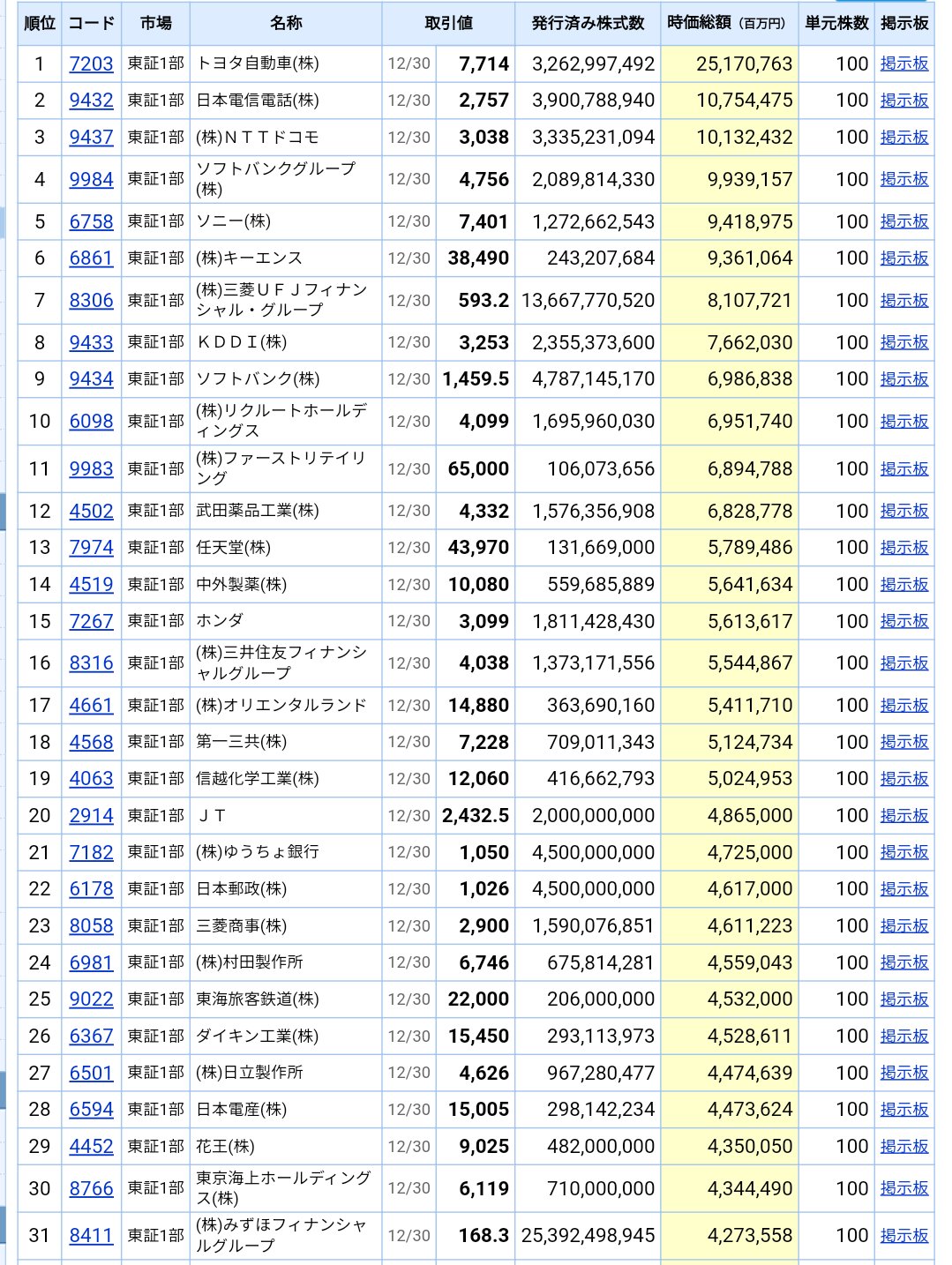
Task: Select market cap value 25,170,763
Action: (x=744, y=64)
